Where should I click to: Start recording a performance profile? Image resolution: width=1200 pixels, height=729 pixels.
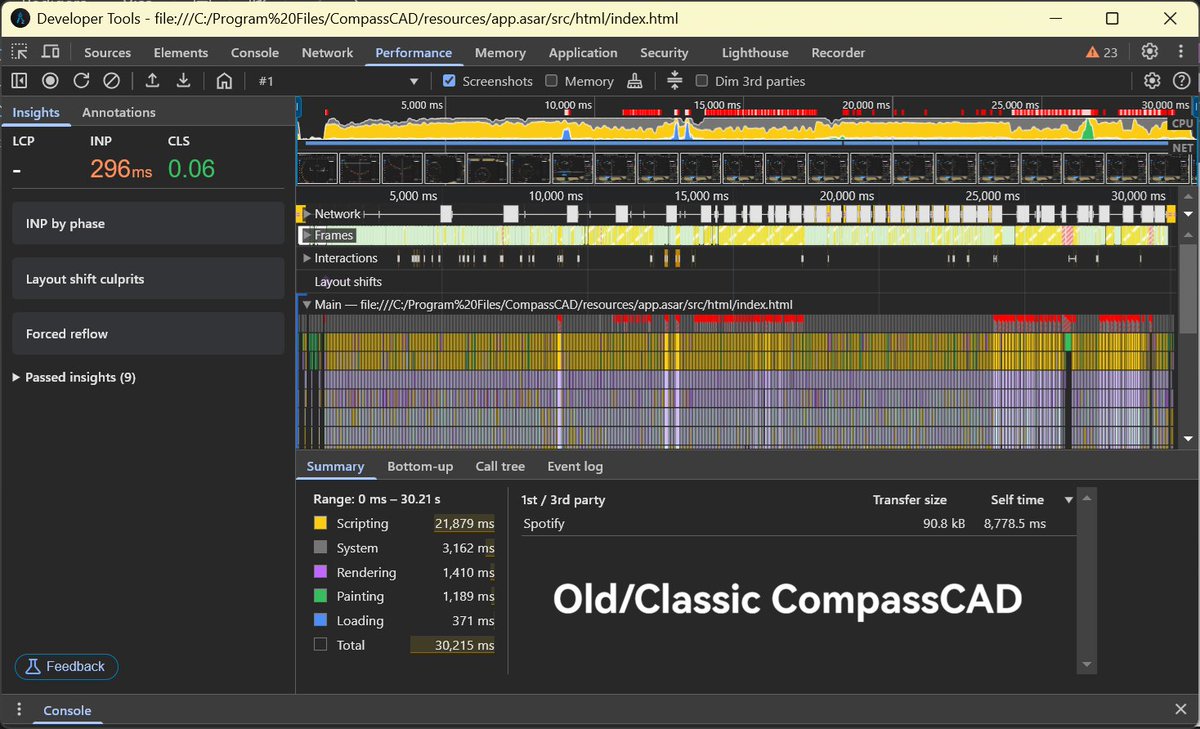pyautogui.click(x=50, y=81)
